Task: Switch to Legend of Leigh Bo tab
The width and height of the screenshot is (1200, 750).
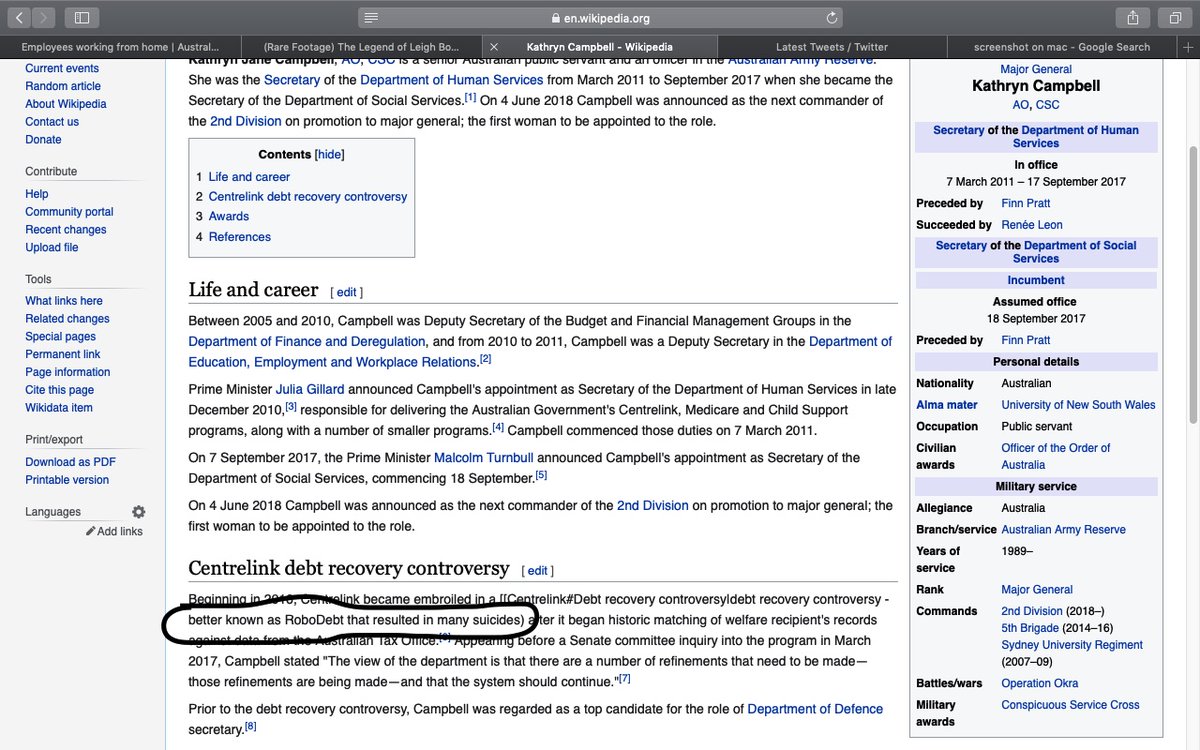Action: tap(360, 47)
